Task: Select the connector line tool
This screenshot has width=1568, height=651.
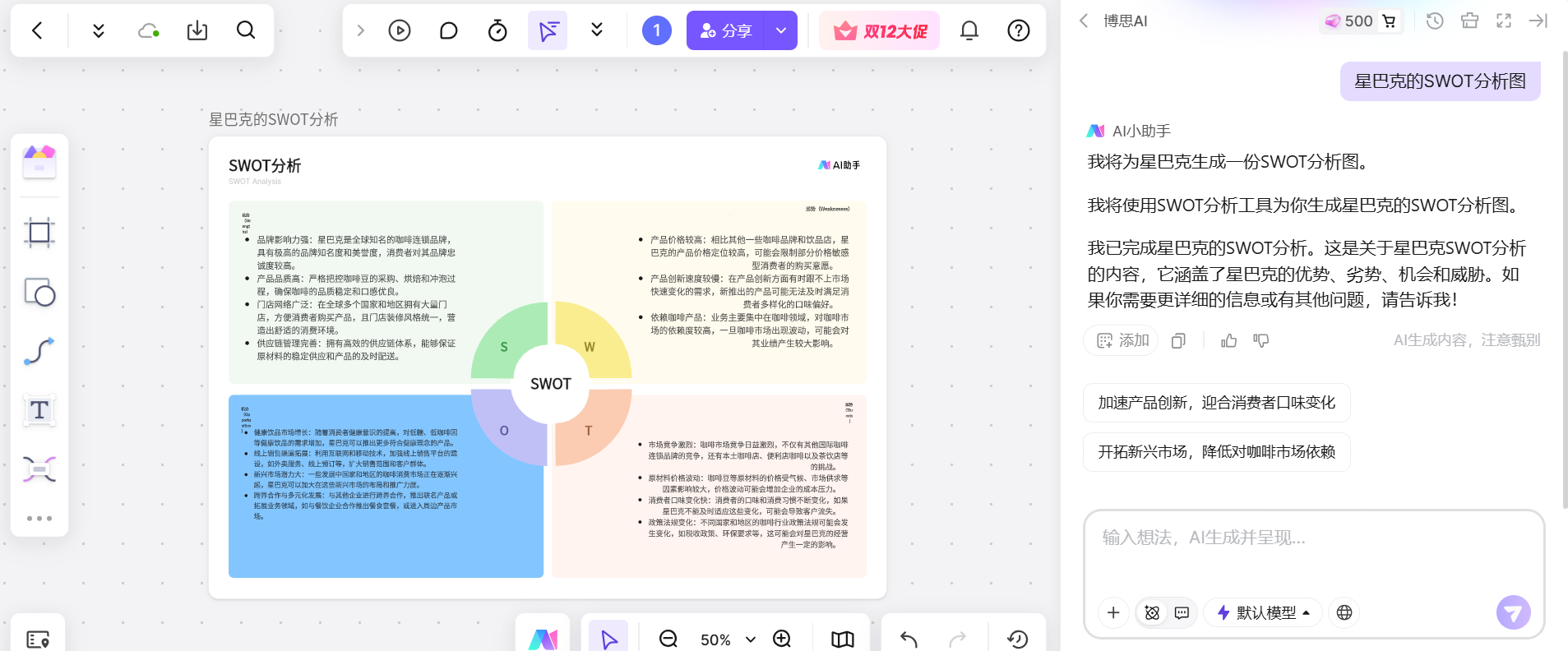Action: click(39, 351)
